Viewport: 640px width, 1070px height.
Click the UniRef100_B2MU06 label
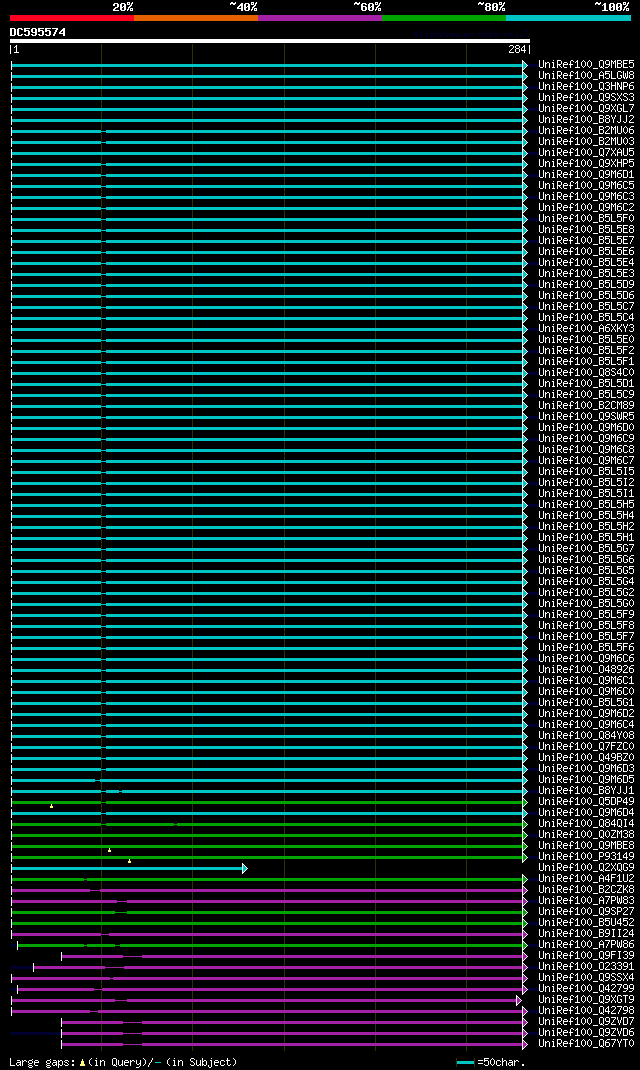pyautogui.click(x=586, y=130)
